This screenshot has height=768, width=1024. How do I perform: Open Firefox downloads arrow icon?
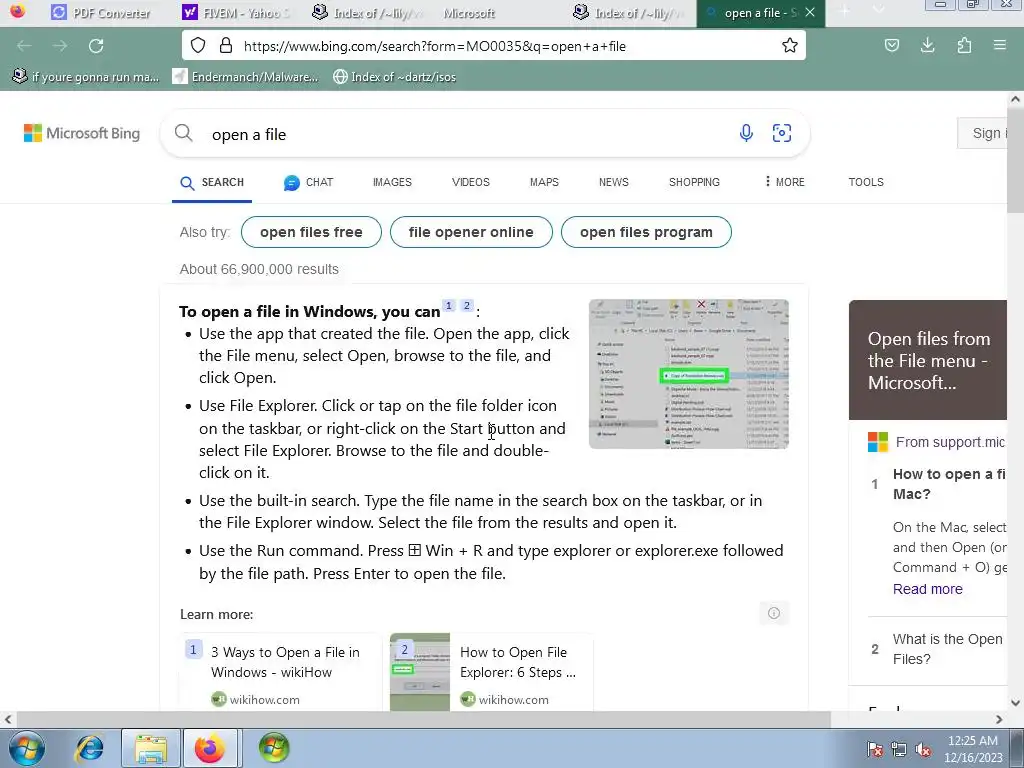tap(927, 46)
